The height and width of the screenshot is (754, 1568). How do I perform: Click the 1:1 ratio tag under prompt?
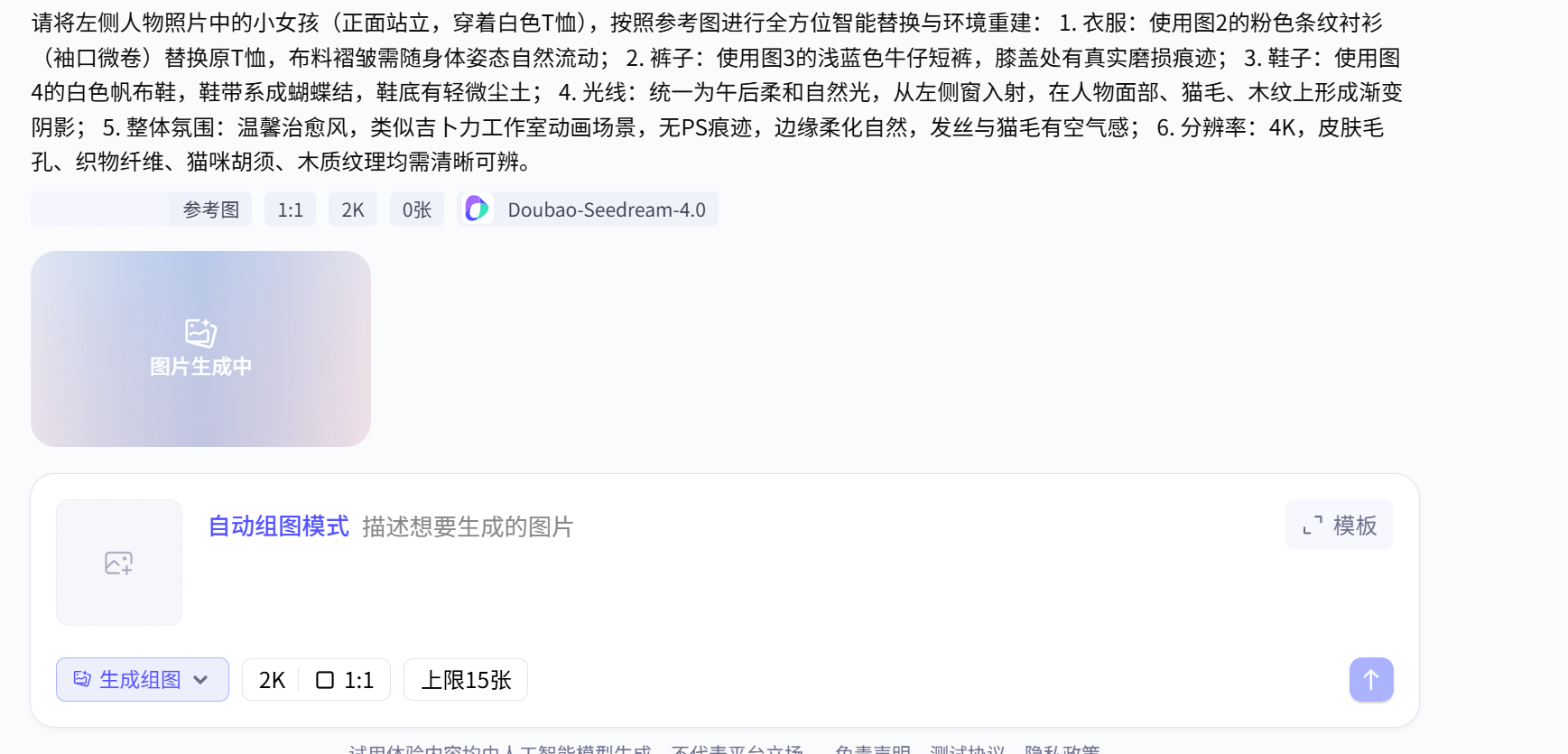tap(290, 209)
